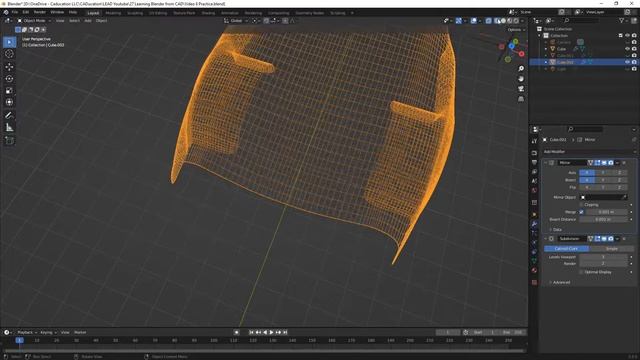
Task: Open the Global transform orientation dropdown
Action: click(x=236, y=20)
